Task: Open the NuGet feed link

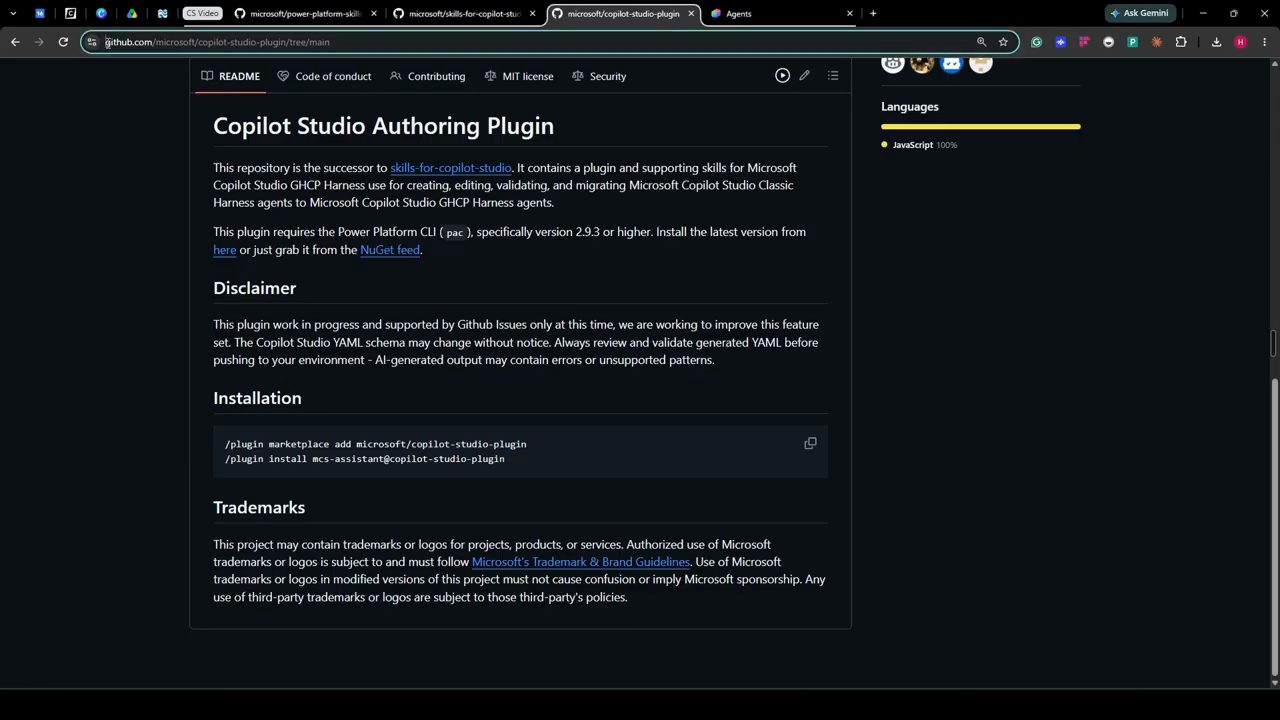Action: pyautogui.click(x=390, y=250)
